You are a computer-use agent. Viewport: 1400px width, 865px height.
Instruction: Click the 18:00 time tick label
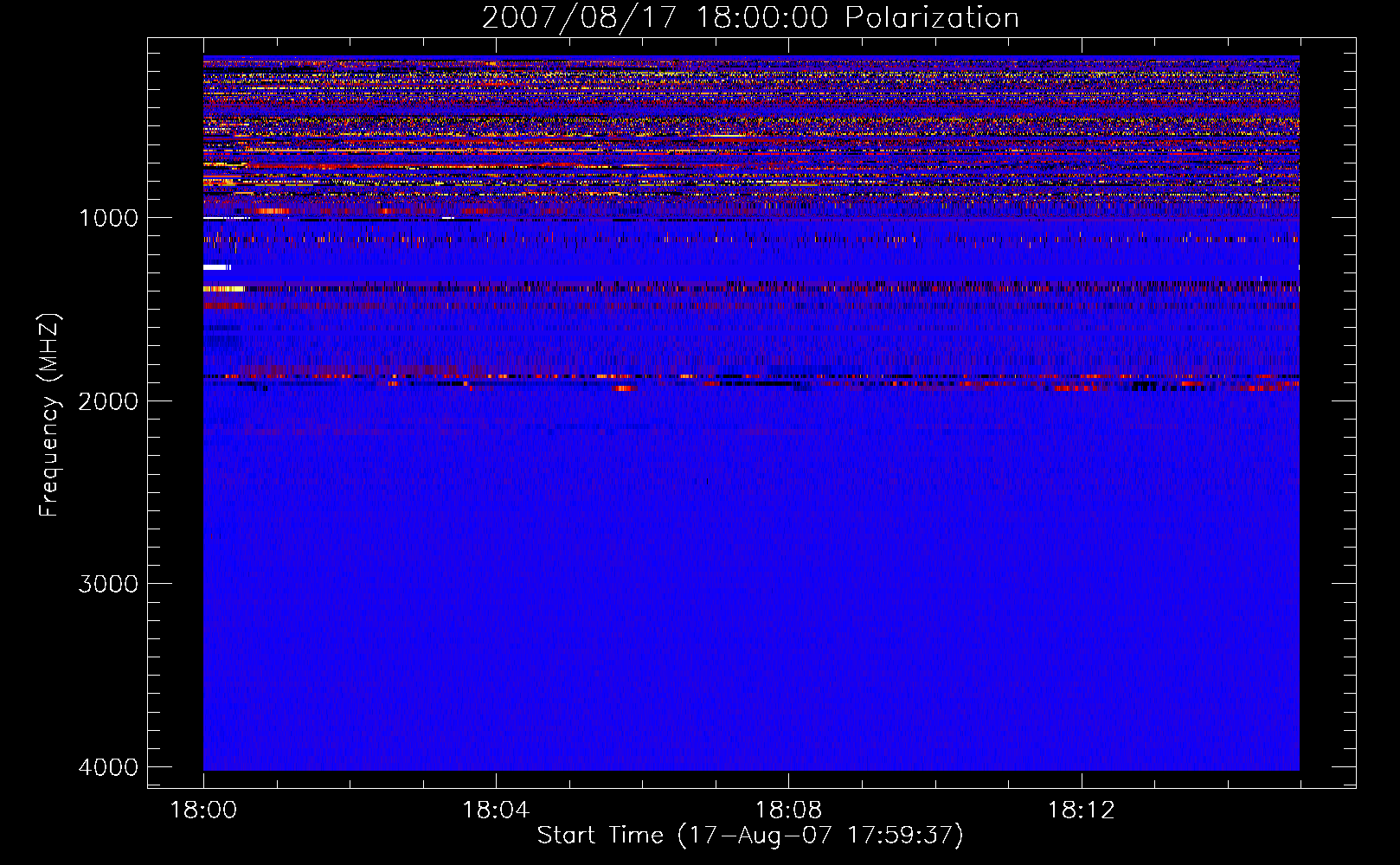pyautogui.click(x=203, y=811)
